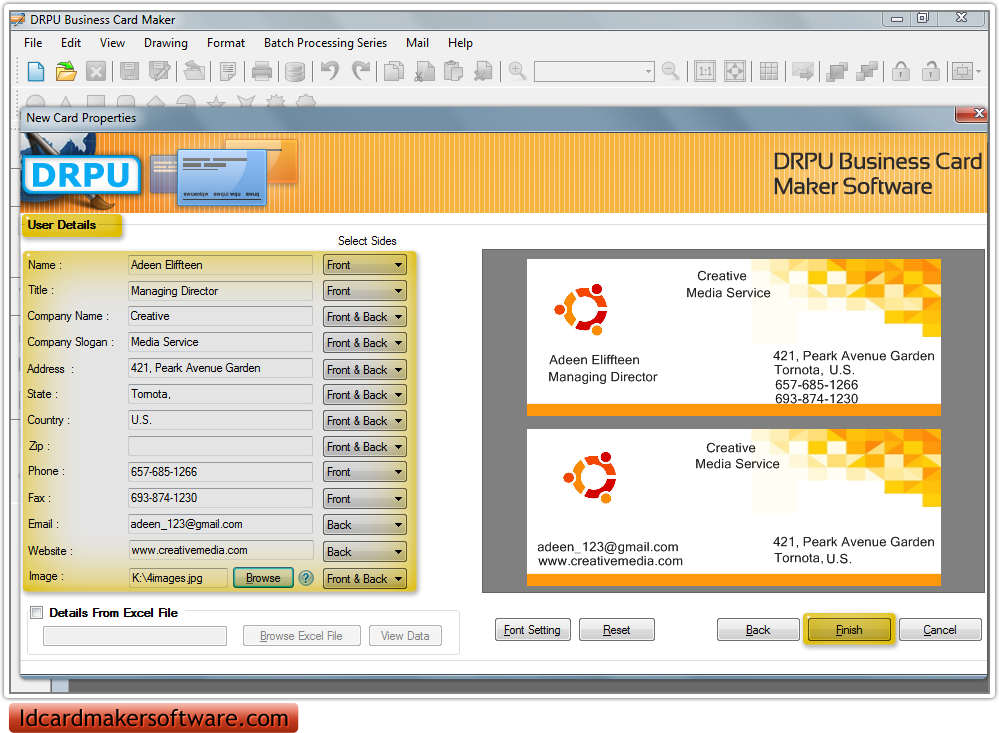The image size is (999, 733).
Task: Click the Redo arrow icon
Action: pos(361,71)
